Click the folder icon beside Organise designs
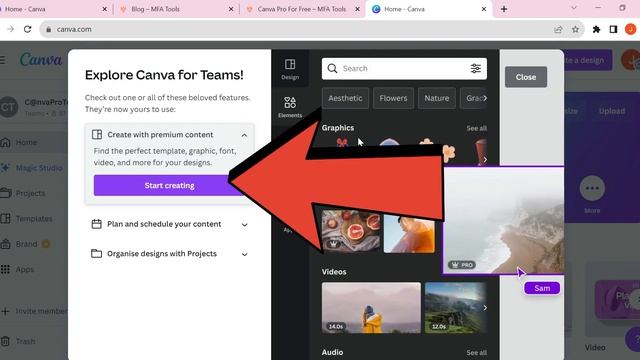Viewport: 640px width, 360px height. [x=96, y=253]
